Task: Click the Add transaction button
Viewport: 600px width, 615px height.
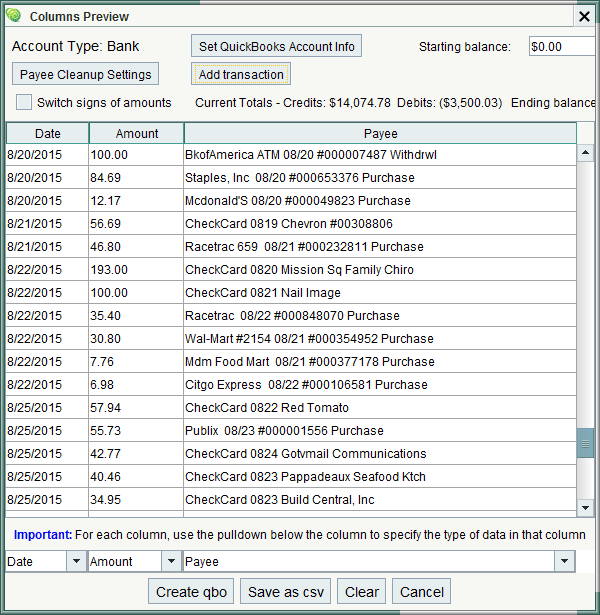Action: point(241,74)
